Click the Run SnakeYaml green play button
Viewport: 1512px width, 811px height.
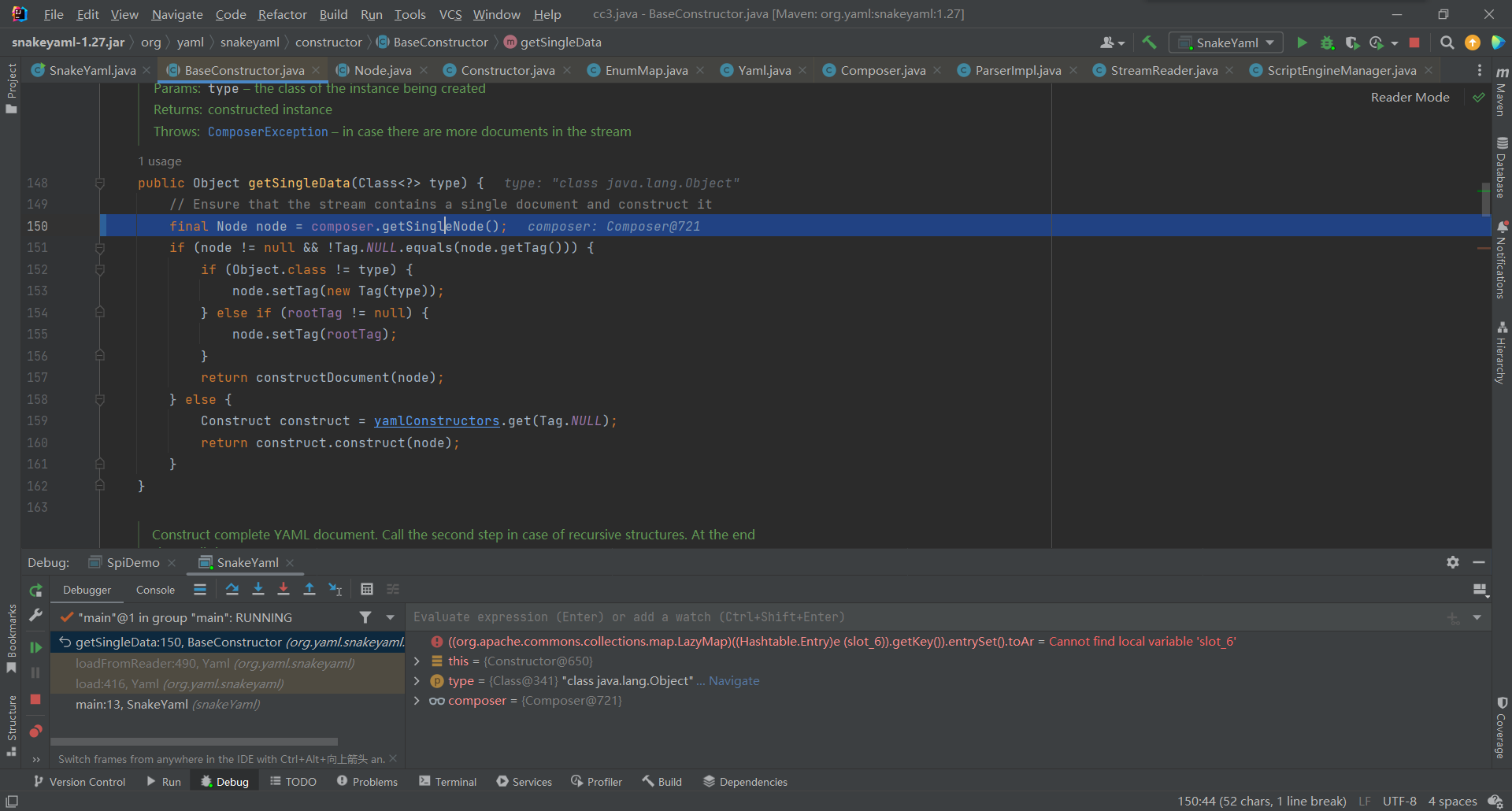[x=1302, y=43]
